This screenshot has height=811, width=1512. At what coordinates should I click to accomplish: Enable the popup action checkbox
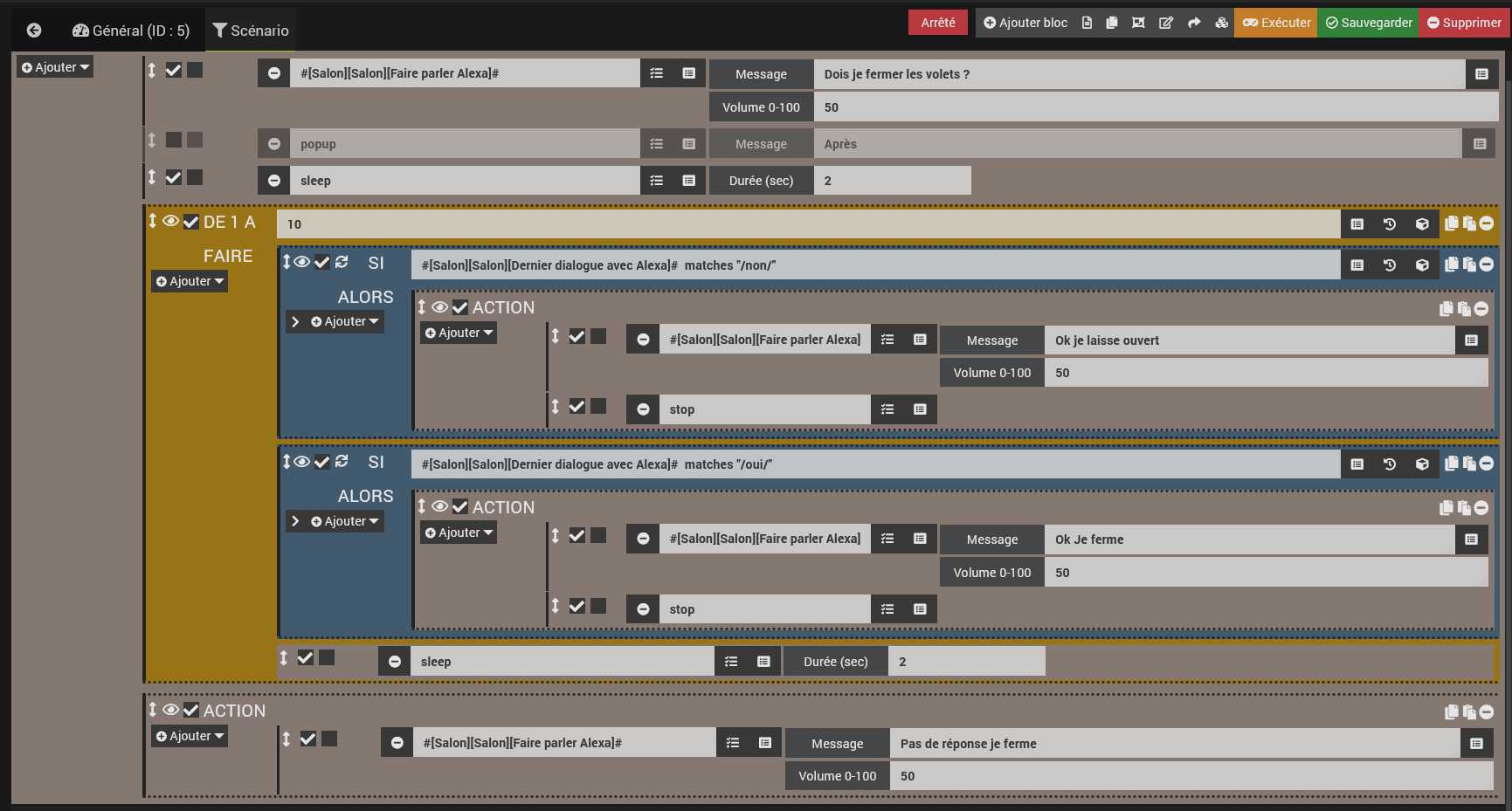click(x=174, y=141)
